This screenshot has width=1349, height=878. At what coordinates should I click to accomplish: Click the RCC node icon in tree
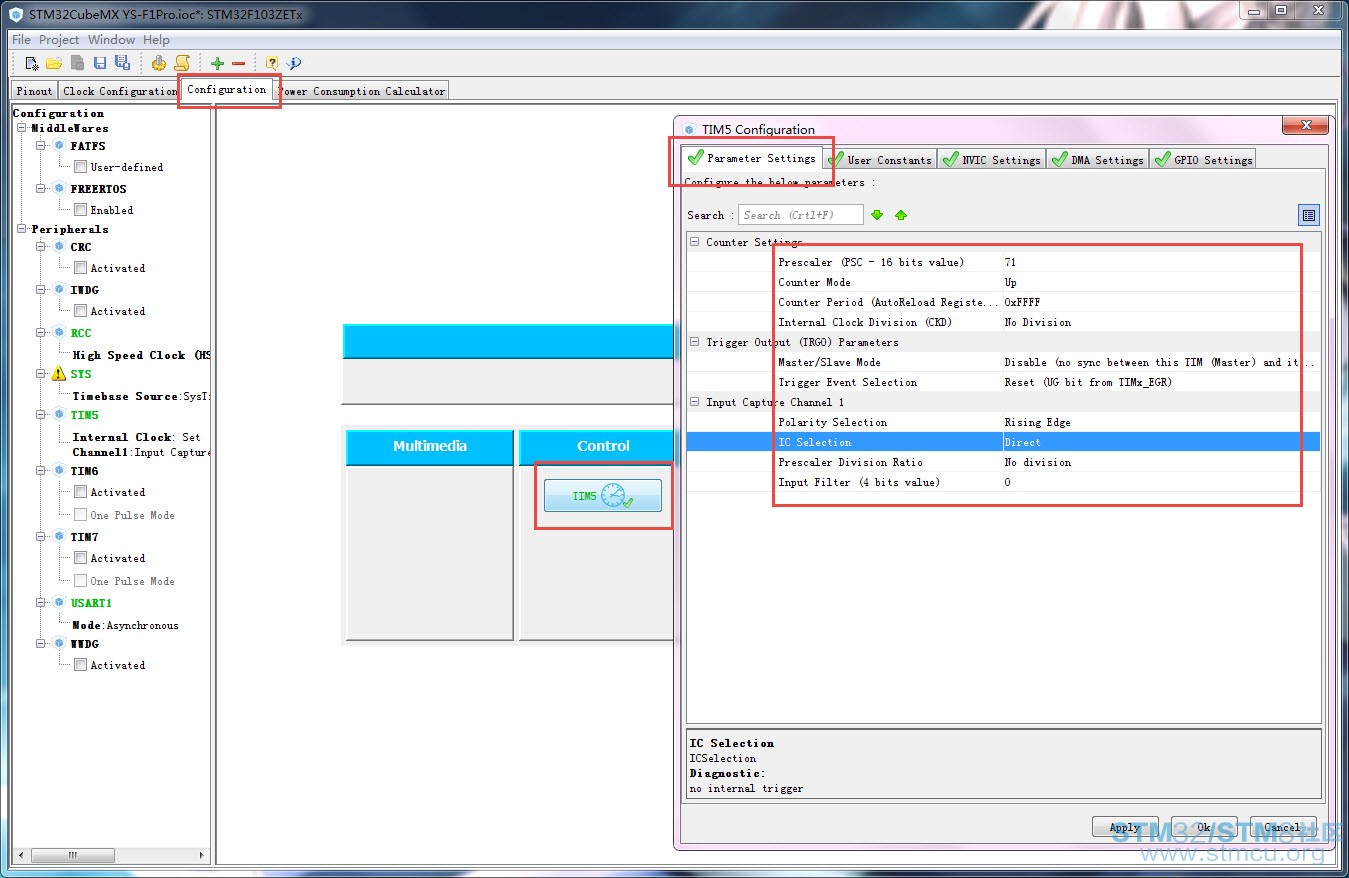59,333
